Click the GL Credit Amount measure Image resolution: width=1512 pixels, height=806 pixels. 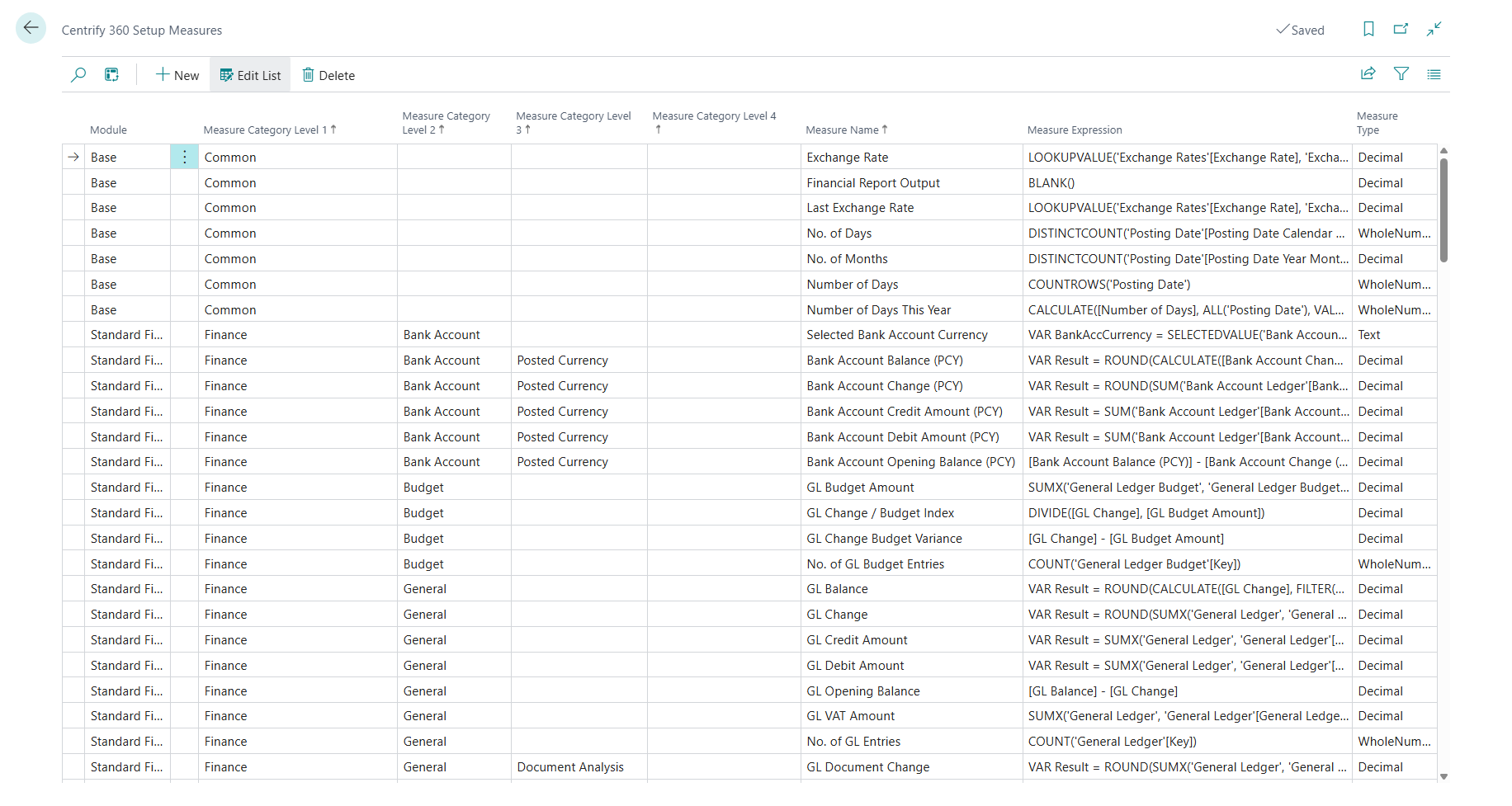[912, 640]
